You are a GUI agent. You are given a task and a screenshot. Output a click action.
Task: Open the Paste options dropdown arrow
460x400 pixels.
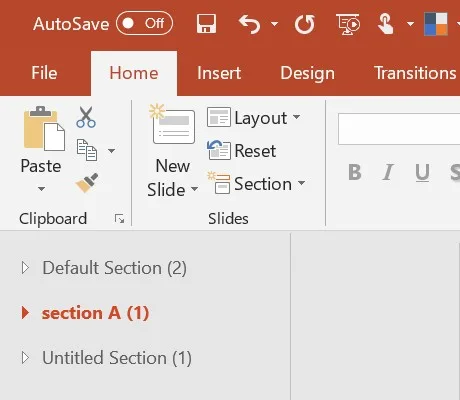[41, 189]
